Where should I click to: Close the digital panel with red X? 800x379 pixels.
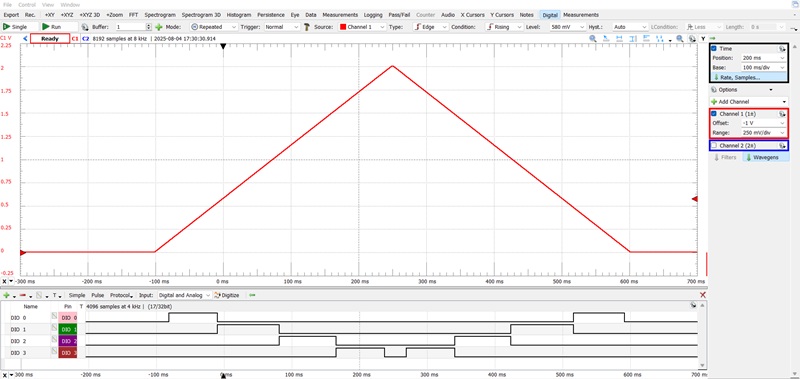[x=703, y=295]
